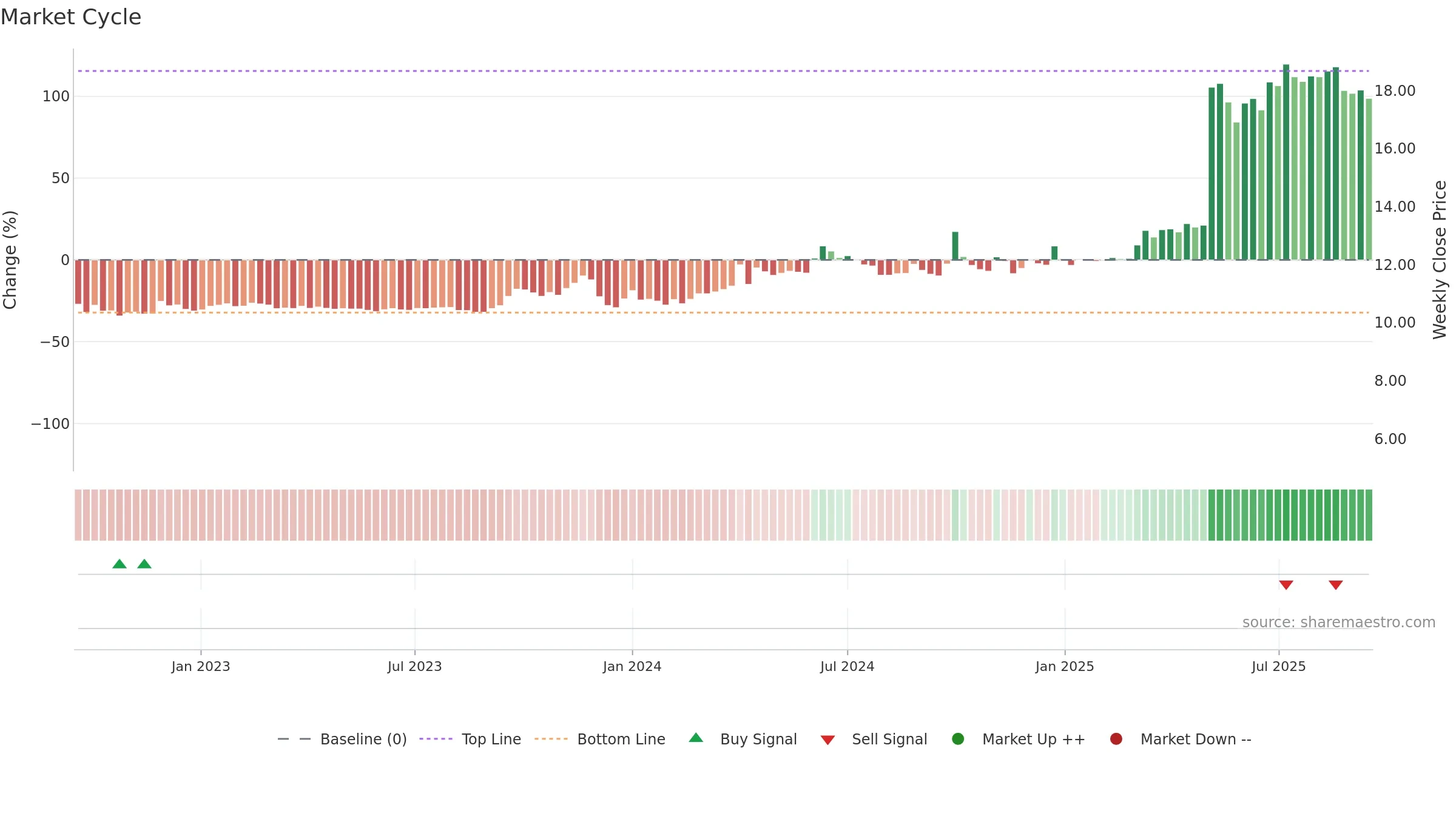Click the 16.00 price tick label
Screen dimensions: 1456x819
pos(1395,149)
